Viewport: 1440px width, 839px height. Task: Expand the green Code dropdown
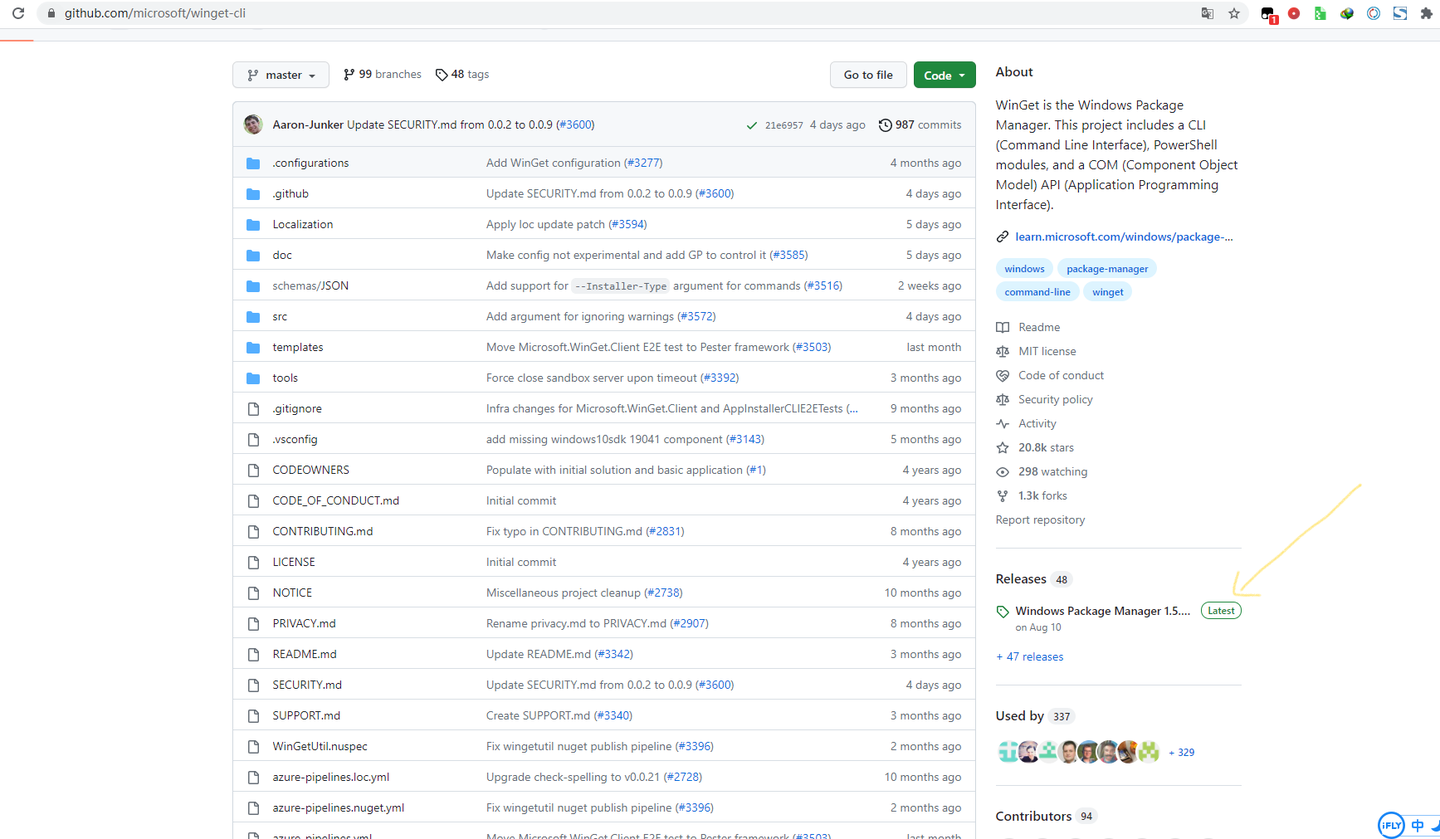944,75
